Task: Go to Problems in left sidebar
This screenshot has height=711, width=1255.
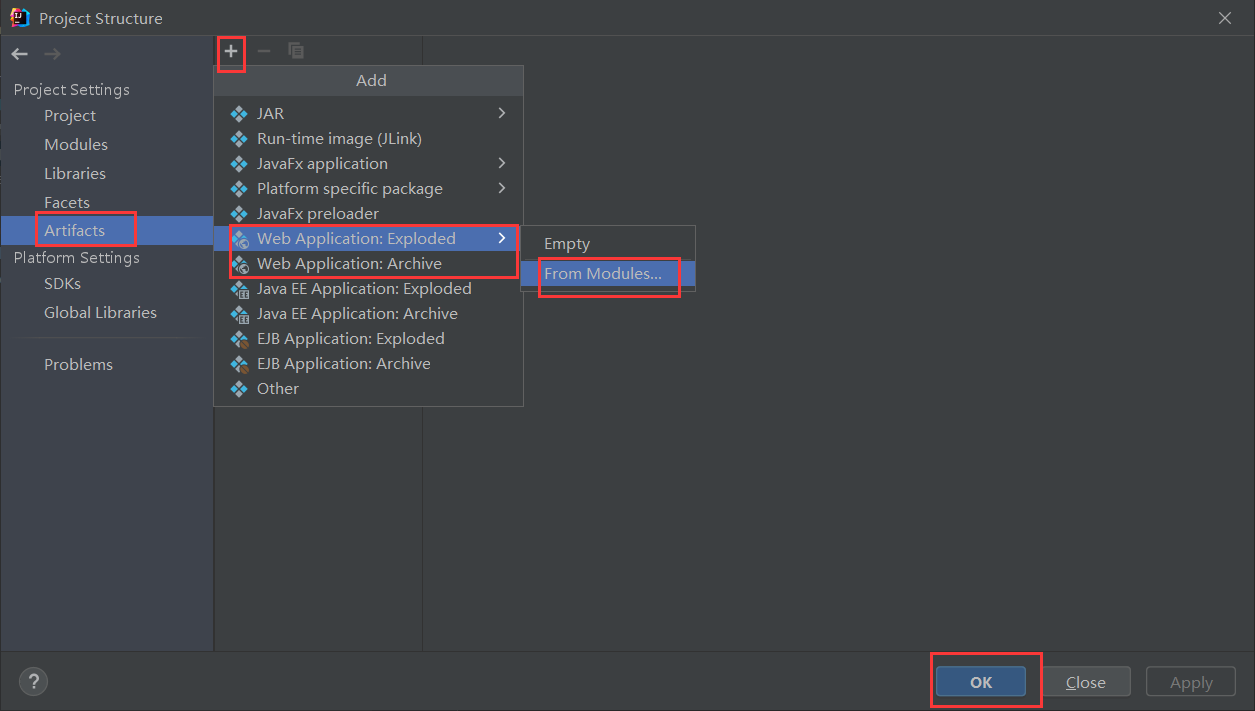Action: coord(78,365)
